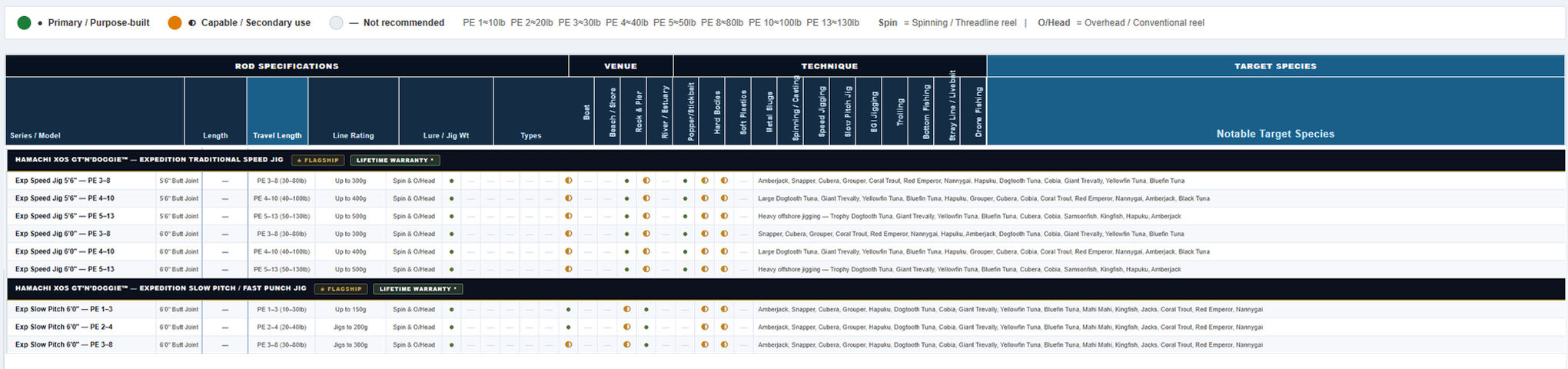Select the Lure / Jig Wt column header
The width and height of the screenshot is (1568, 369).
pos(447,111)
